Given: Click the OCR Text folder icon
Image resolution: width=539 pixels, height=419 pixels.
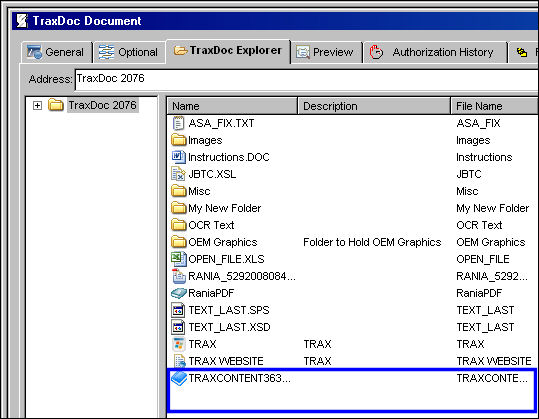Looking at the screenshot, I should click(x=179, y=225).
